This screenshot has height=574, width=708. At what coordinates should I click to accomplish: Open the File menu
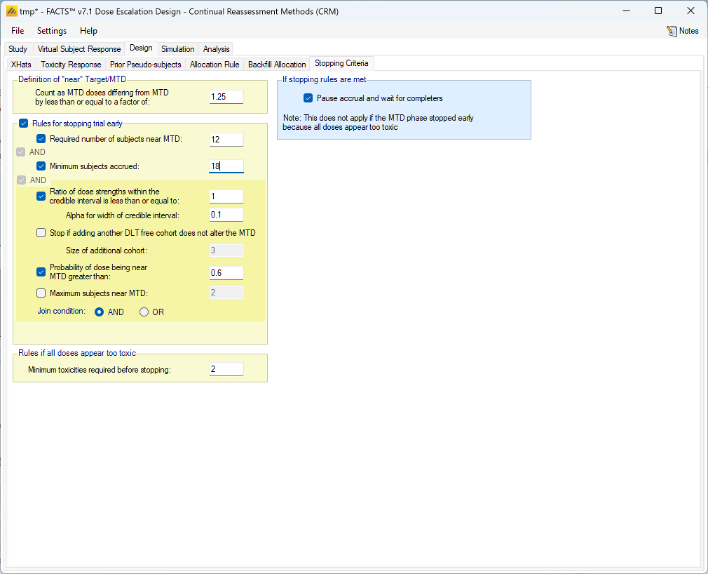18,31
